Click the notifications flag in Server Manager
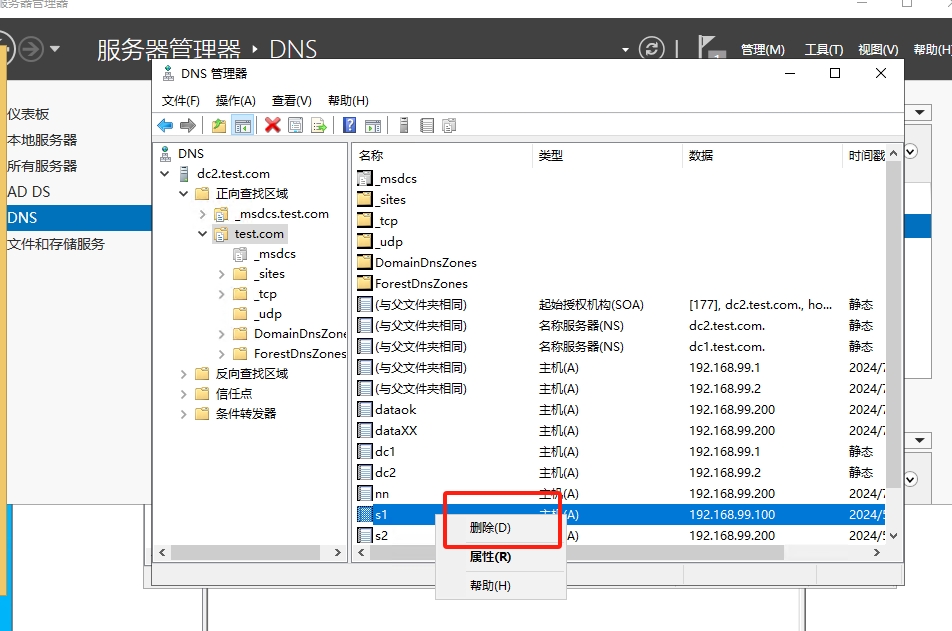 click(709, 47)
